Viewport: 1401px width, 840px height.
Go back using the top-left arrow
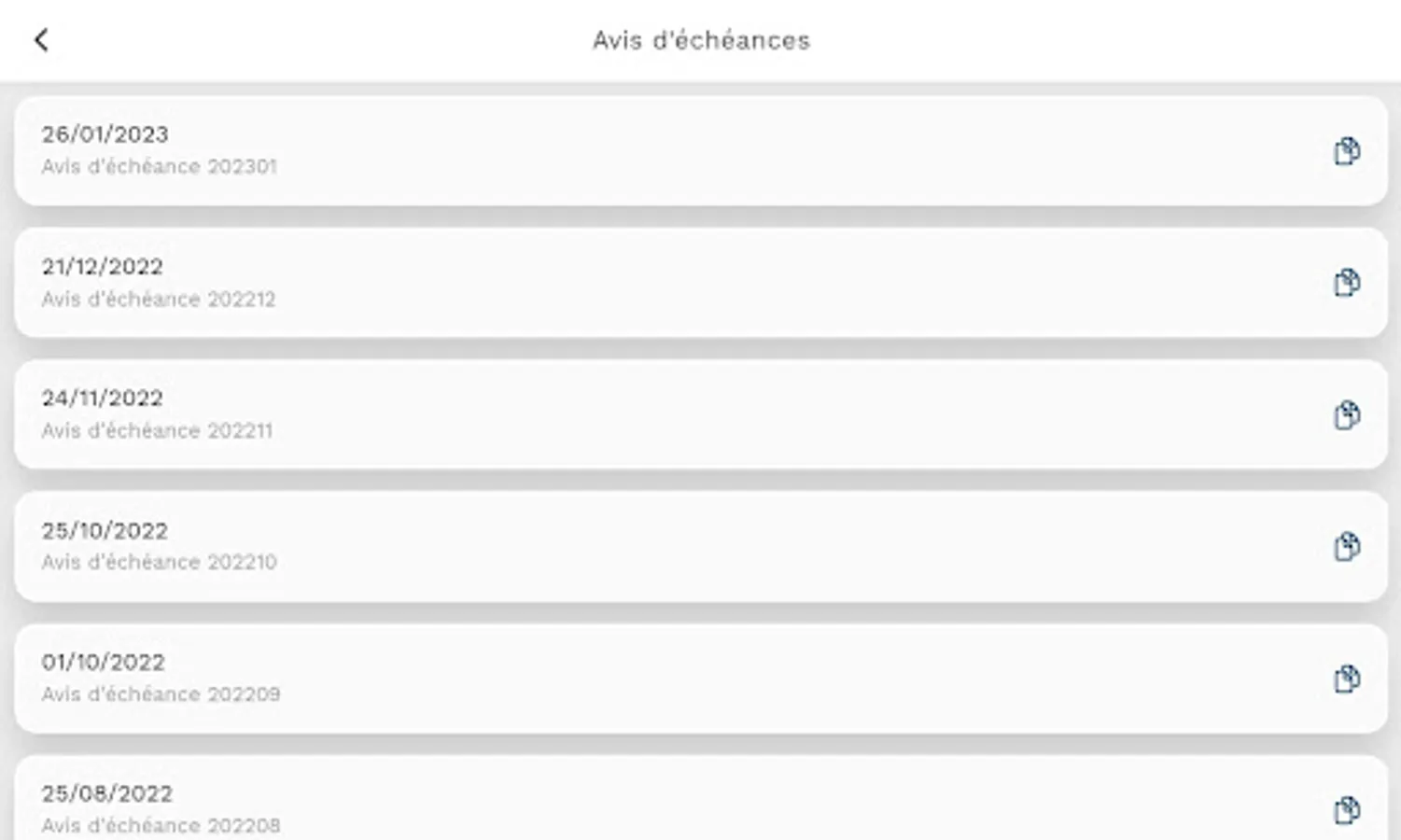click(x=41, y=40)
